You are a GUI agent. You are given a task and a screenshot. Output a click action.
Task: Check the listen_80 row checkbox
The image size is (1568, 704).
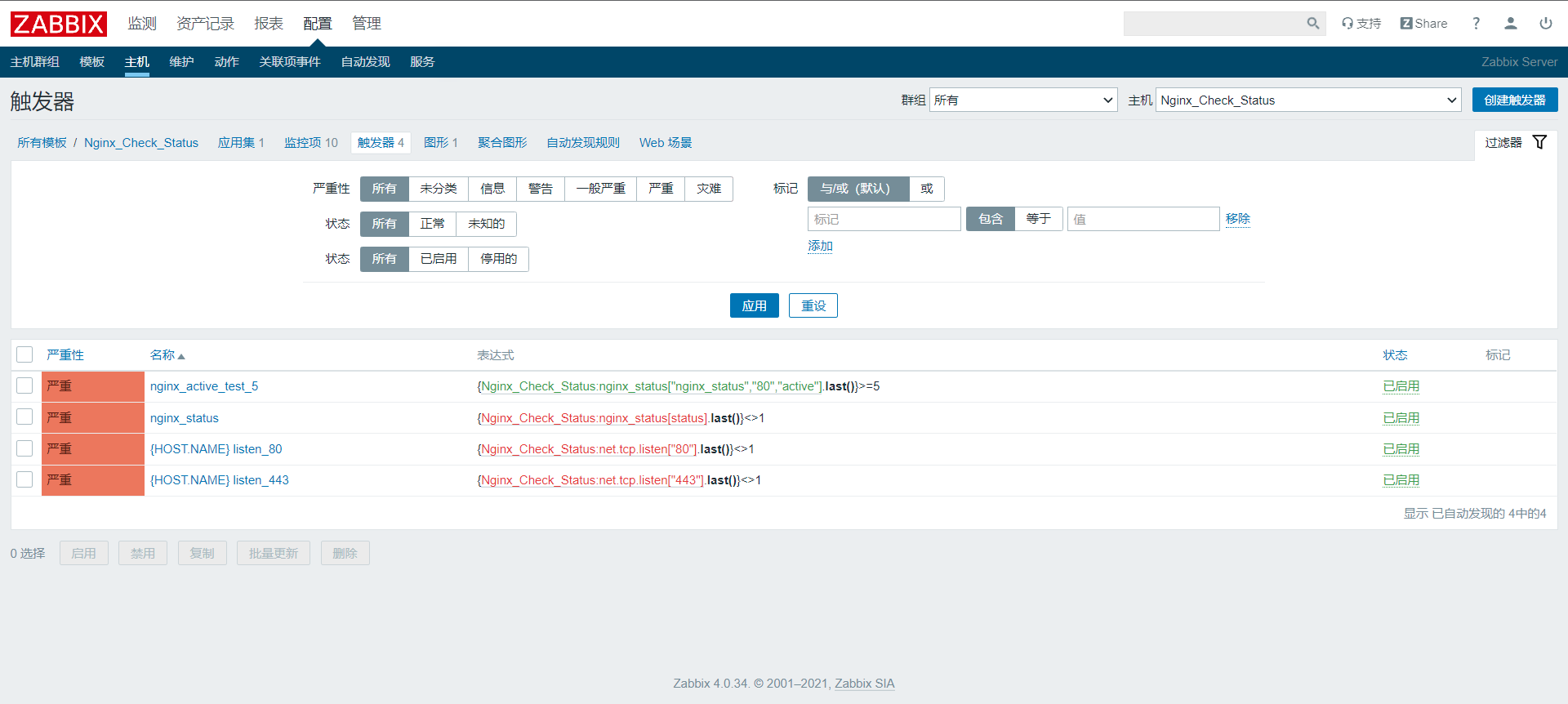[24, 448]
